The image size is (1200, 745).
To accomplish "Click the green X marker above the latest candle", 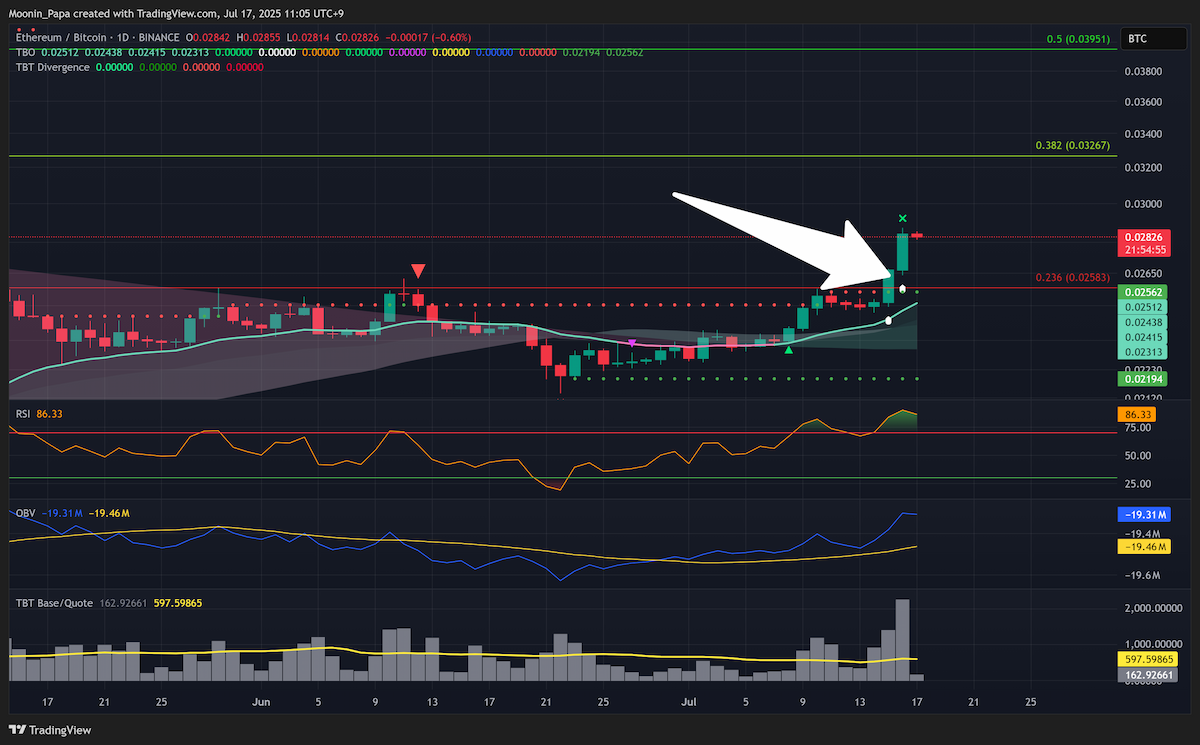I will [x=903, y=218].
